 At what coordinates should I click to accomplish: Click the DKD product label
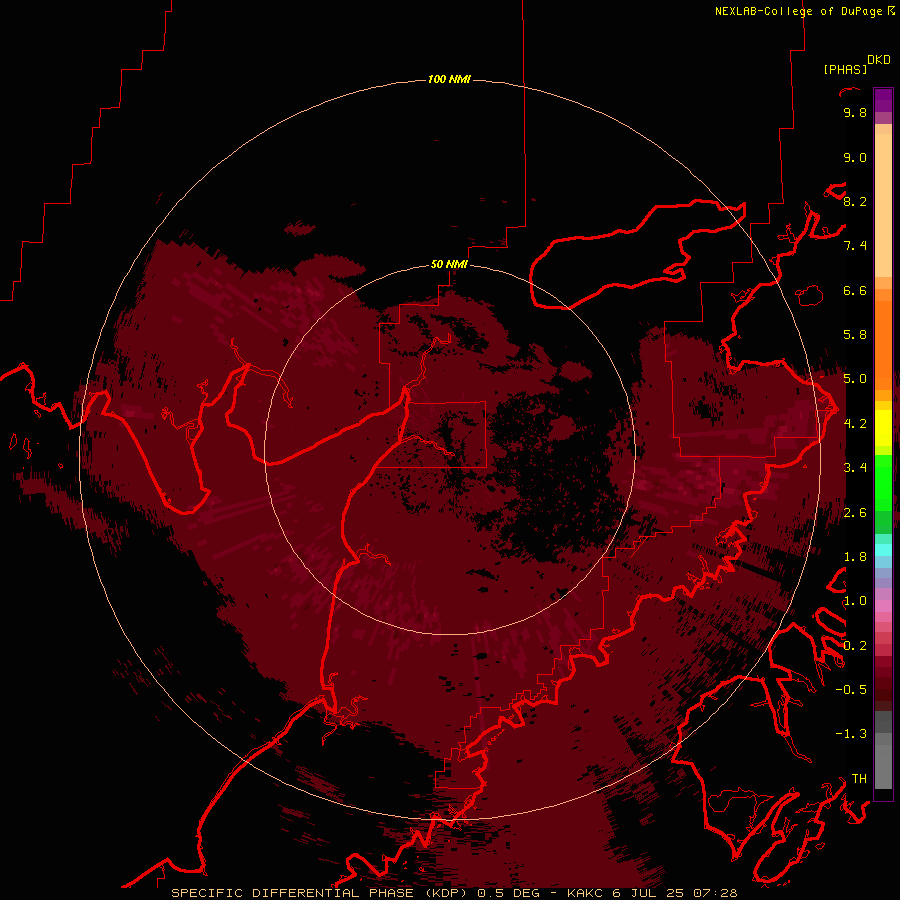tap(878, 60)
